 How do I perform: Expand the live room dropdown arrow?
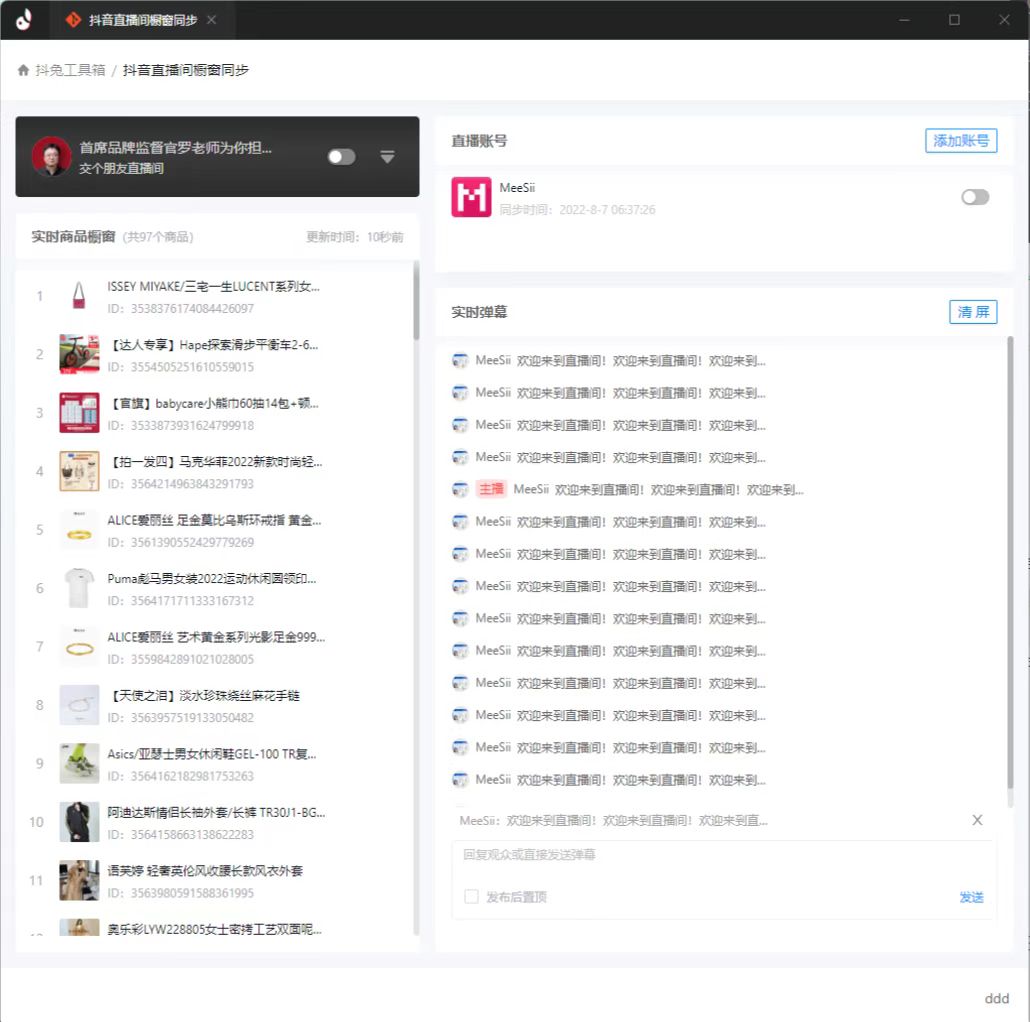coord(388,157)
